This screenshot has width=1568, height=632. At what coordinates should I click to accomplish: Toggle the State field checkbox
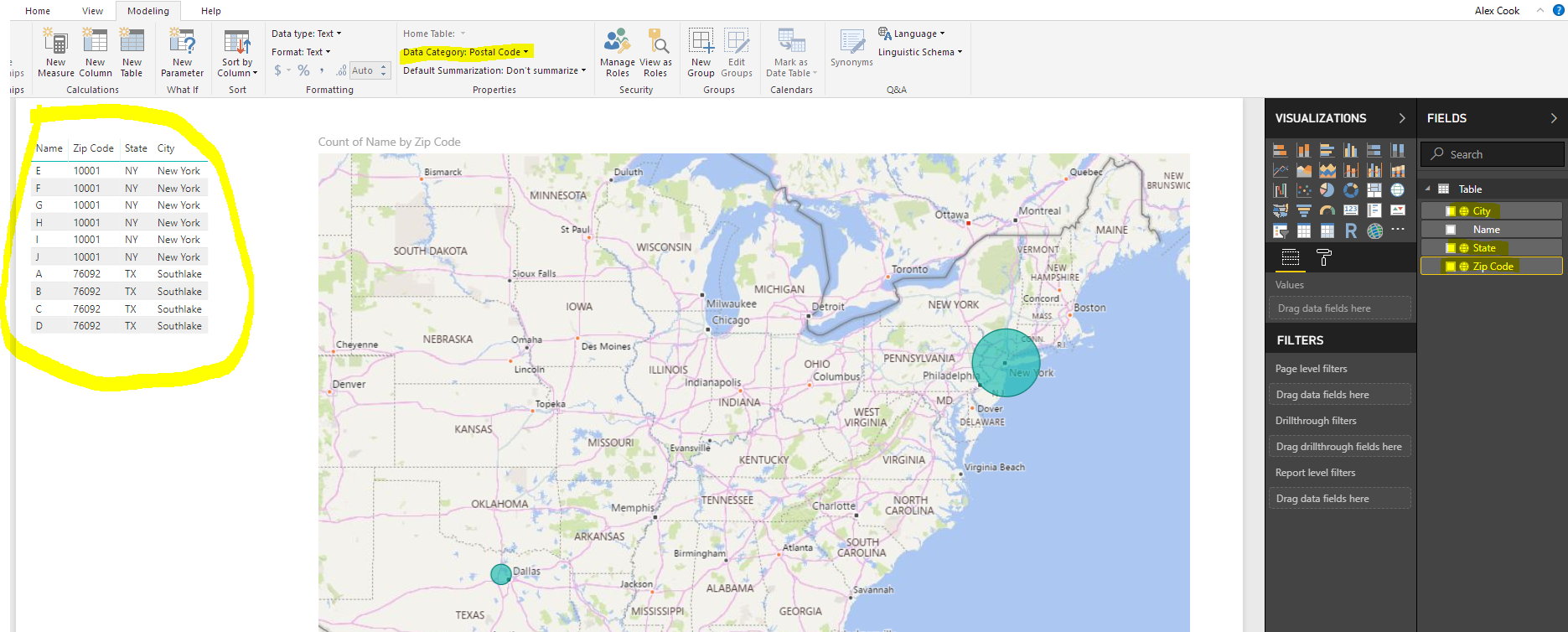1451,248
